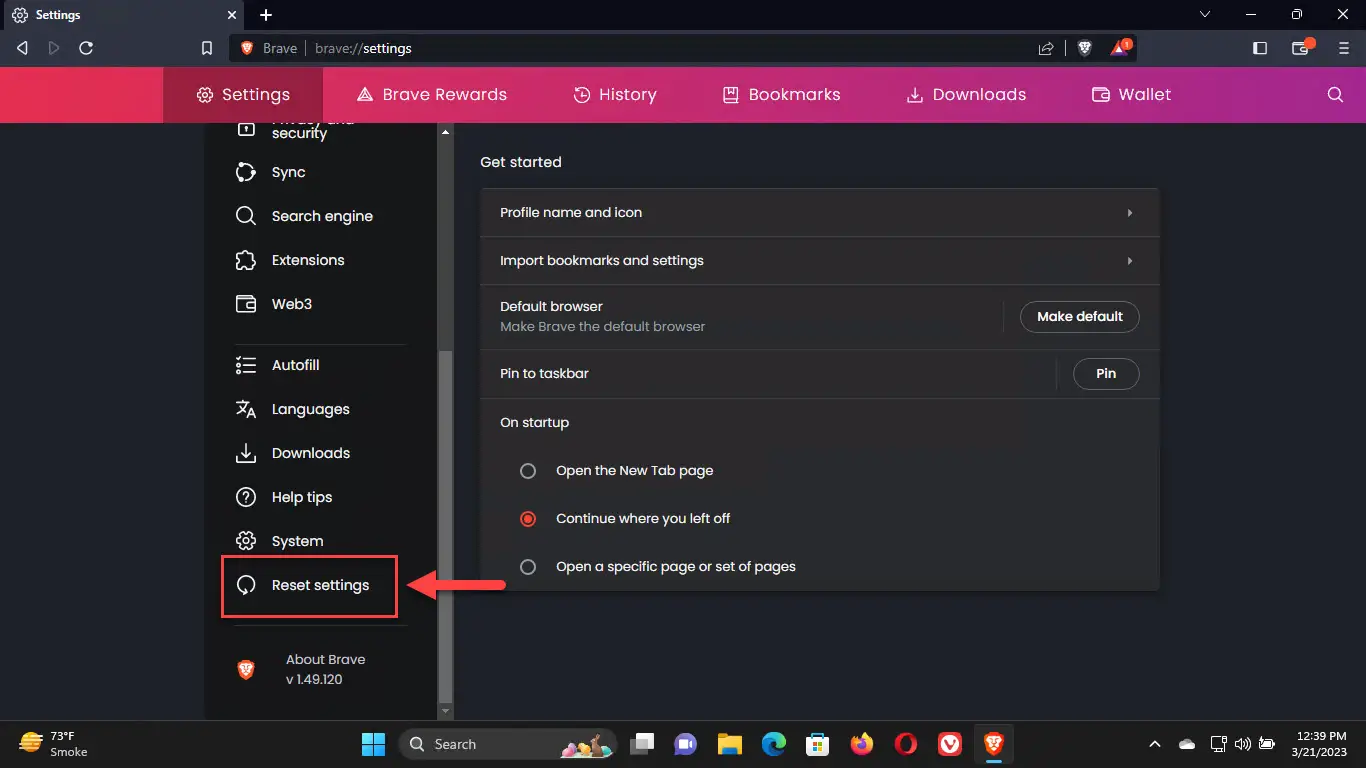Click the bookmark this page icon

[207, 48]
